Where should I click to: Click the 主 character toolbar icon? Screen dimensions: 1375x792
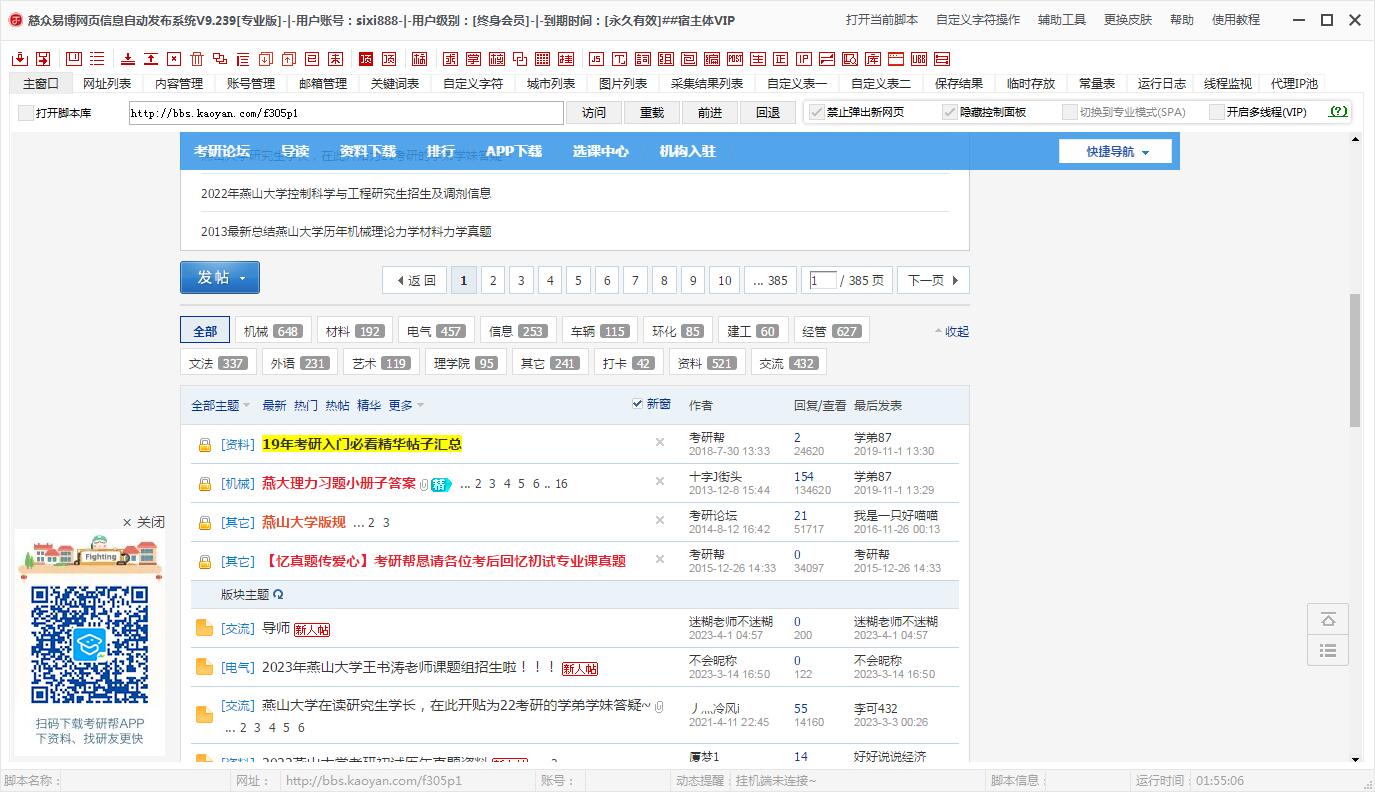pyautogui.click(x=758, y=59)
